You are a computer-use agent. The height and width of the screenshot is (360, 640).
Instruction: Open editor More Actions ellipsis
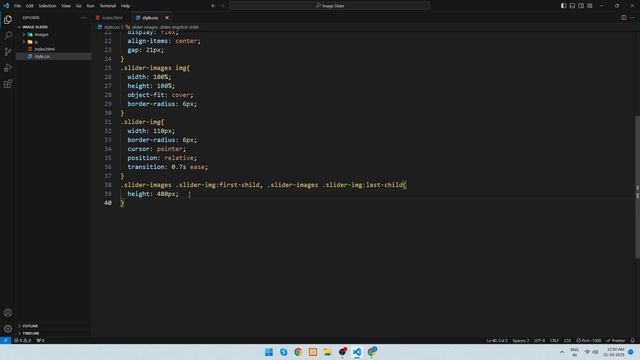point(632,18)
